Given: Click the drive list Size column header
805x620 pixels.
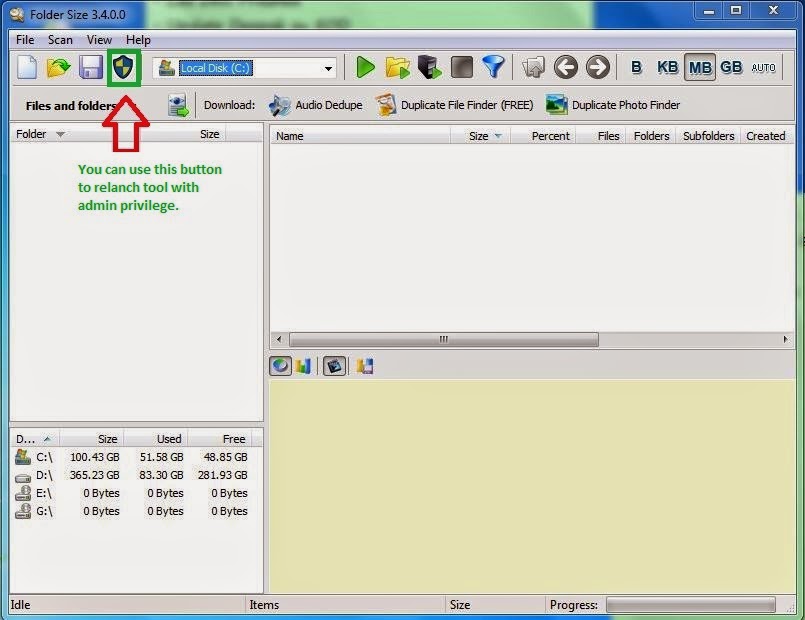Looking at the screenshot, I should [91, 439].
